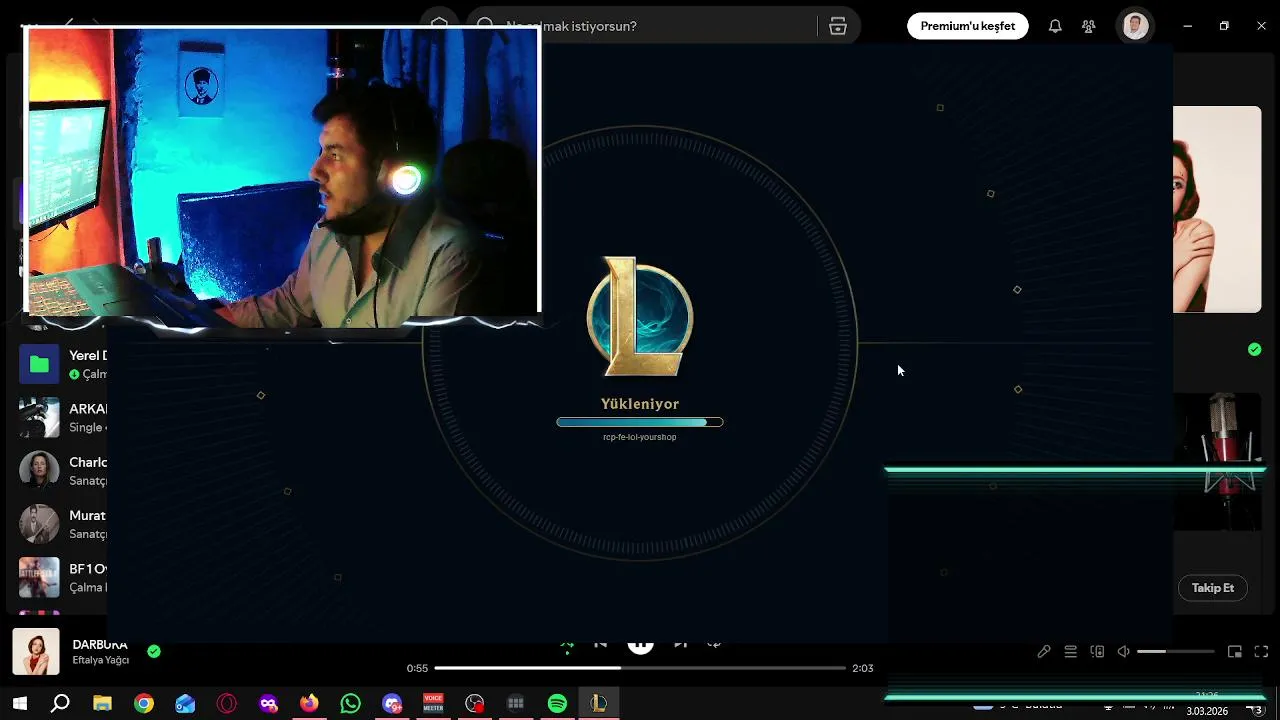Switch to Spotify from taskbar

click(x=557, y=704)
